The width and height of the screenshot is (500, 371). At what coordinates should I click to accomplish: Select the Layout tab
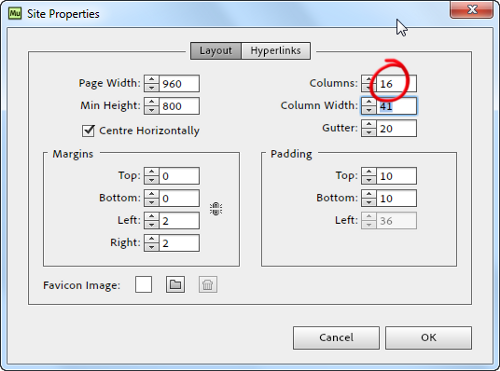click(x=216, y=51)
